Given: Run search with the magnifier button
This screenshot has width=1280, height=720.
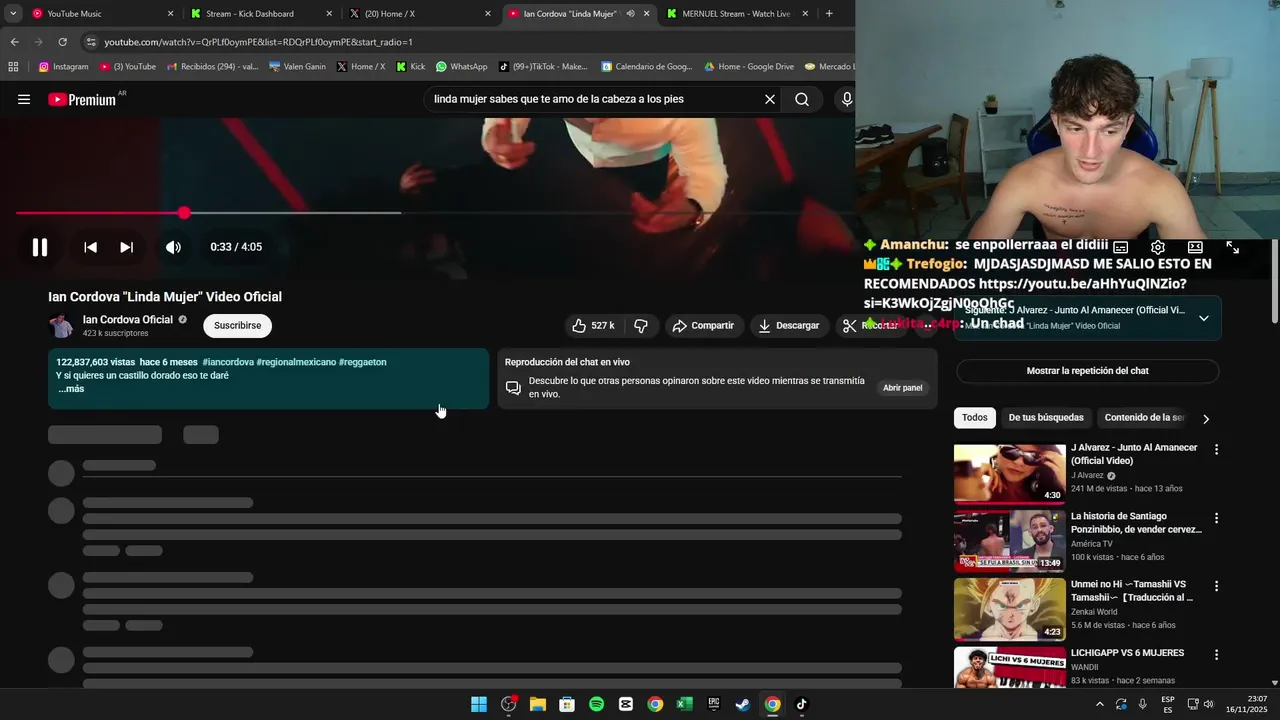Looking at the screenshot, I should coord(802,99).
